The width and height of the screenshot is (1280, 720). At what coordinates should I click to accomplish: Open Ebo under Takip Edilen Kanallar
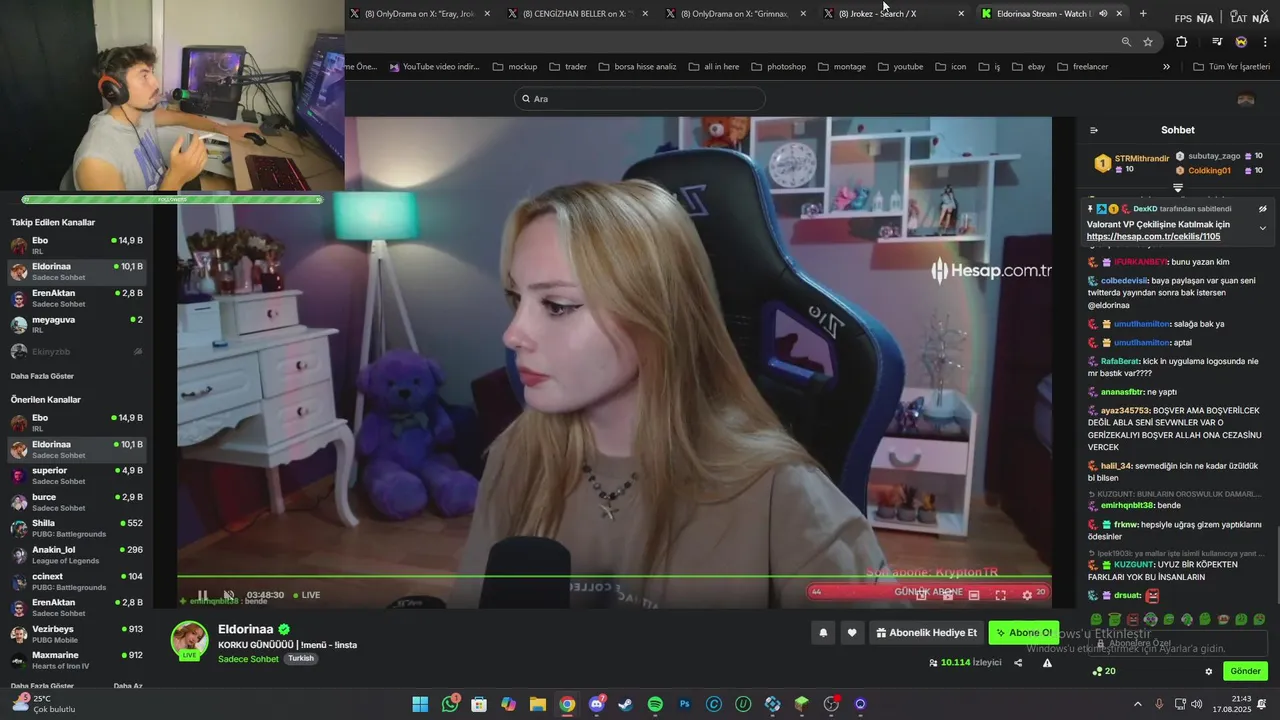click(76, 245)
